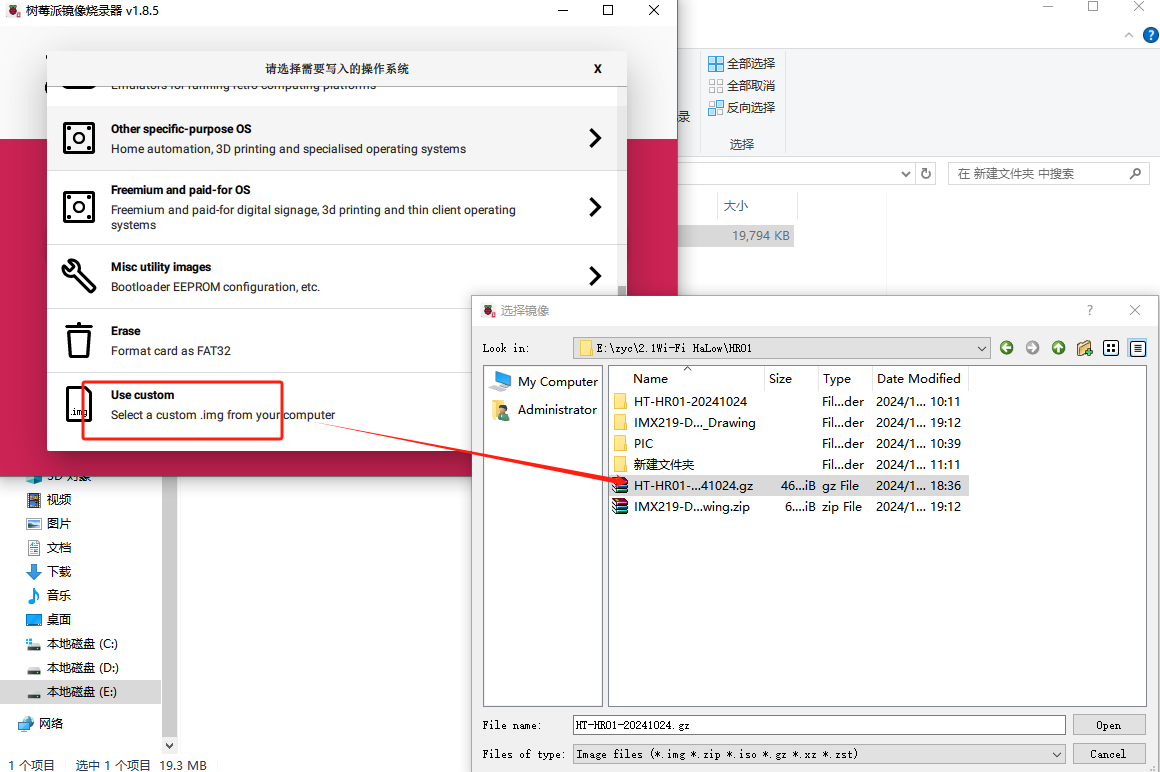Click Invert Selection (反向选择) in Explorer ribbon
The height and width of the screenshot is (772, 1160).
(742, 107)
